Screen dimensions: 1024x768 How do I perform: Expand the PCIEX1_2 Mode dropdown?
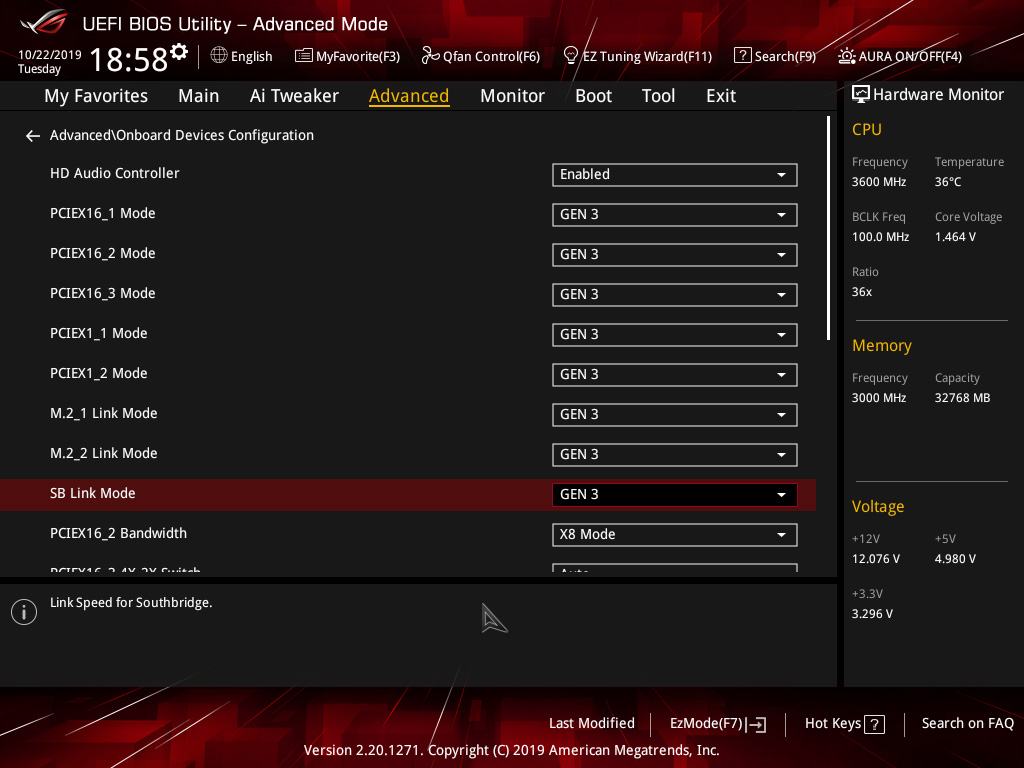(x=675, y=375)
